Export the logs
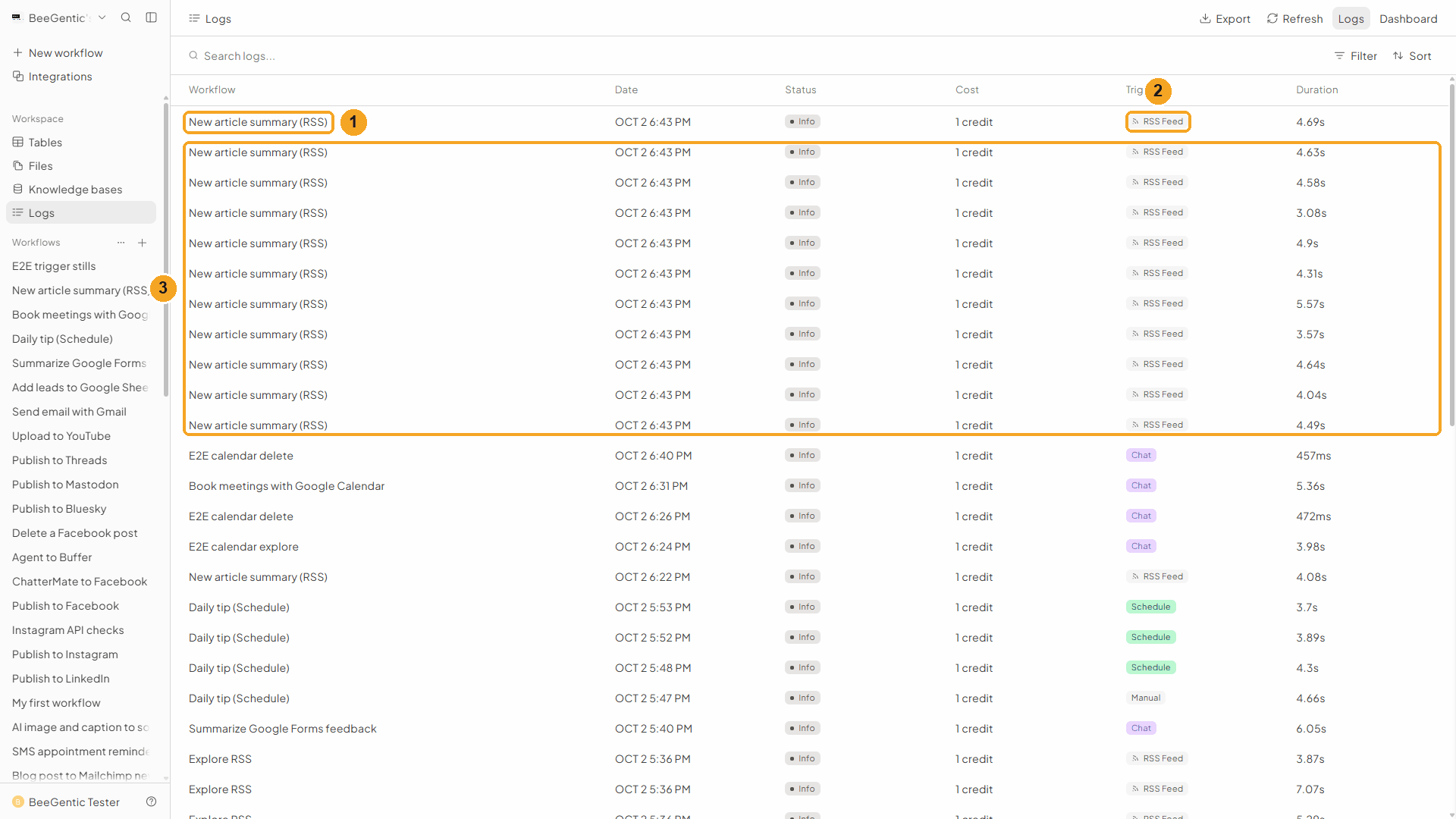The image size is (1456, 819). pos(1225,18)
